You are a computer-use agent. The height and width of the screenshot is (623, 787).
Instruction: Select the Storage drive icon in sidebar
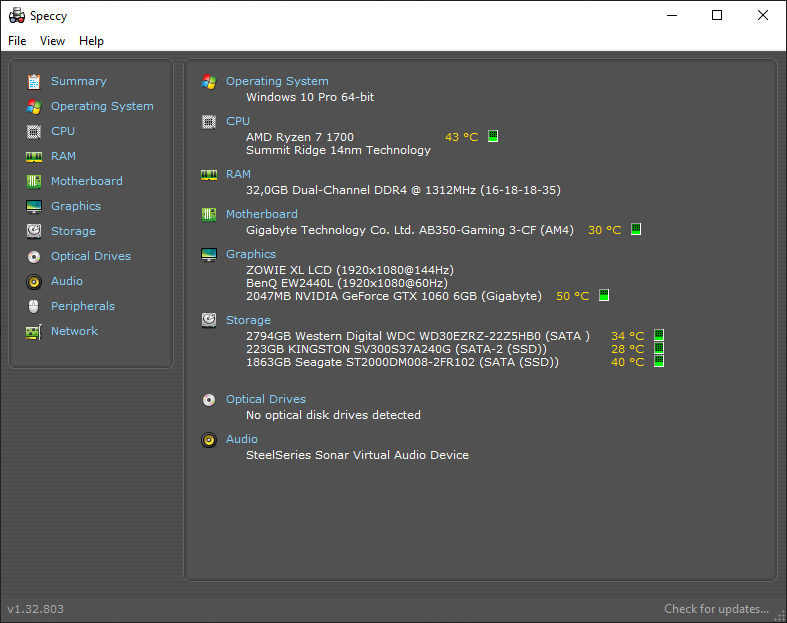click(x=34, y=231)
